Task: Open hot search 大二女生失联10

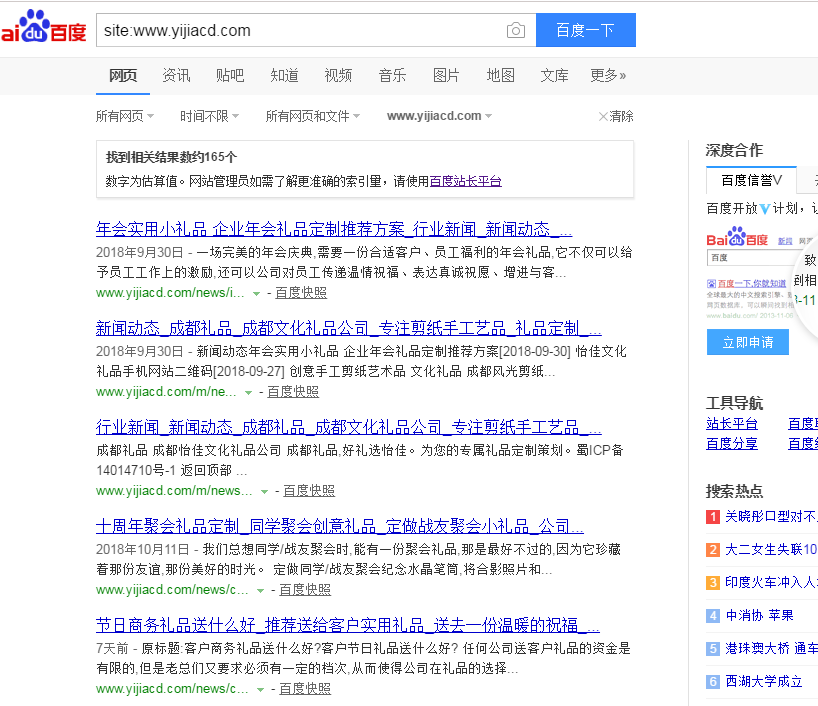Action: pyautogui.click(x=772, y=549)
